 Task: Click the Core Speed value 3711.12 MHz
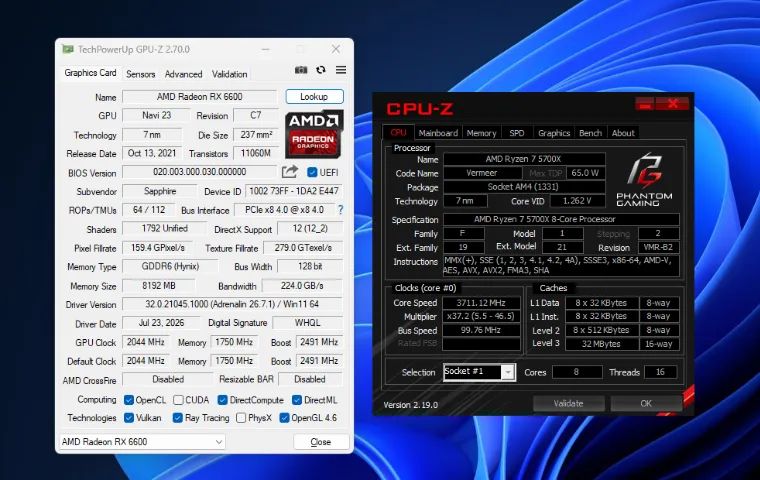click(x=481, y=303)
